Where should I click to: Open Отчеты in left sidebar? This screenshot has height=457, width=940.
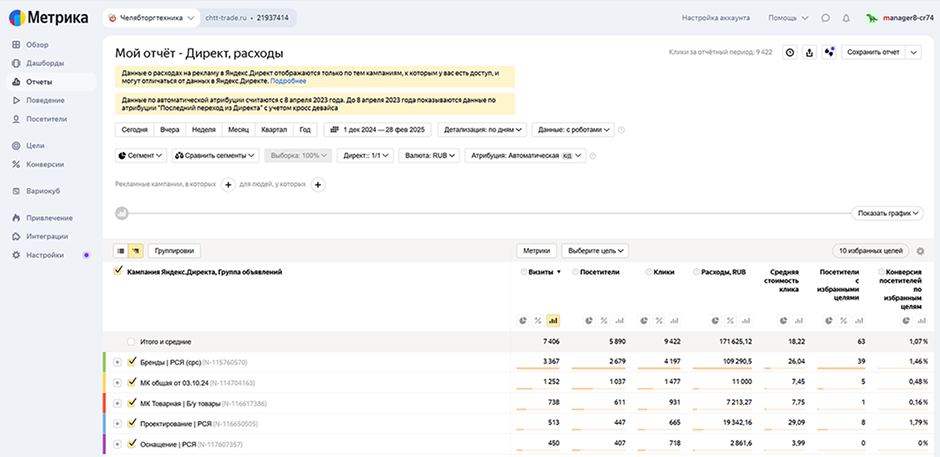click(40, 81)
